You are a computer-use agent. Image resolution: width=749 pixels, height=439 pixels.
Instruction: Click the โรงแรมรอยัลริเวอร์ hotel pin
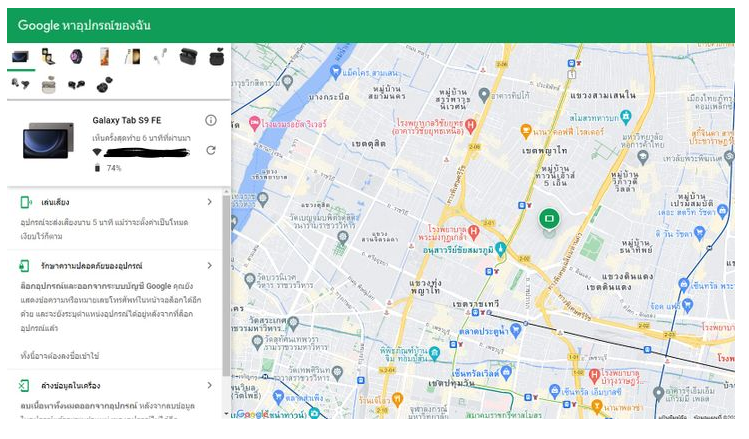(254, 123)
